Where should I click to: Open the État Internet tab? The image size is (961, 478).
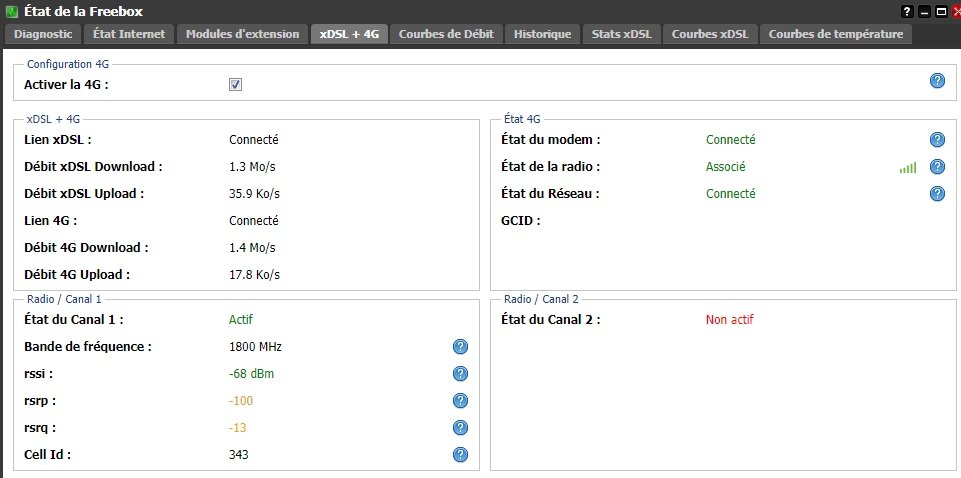coord(128,34)
